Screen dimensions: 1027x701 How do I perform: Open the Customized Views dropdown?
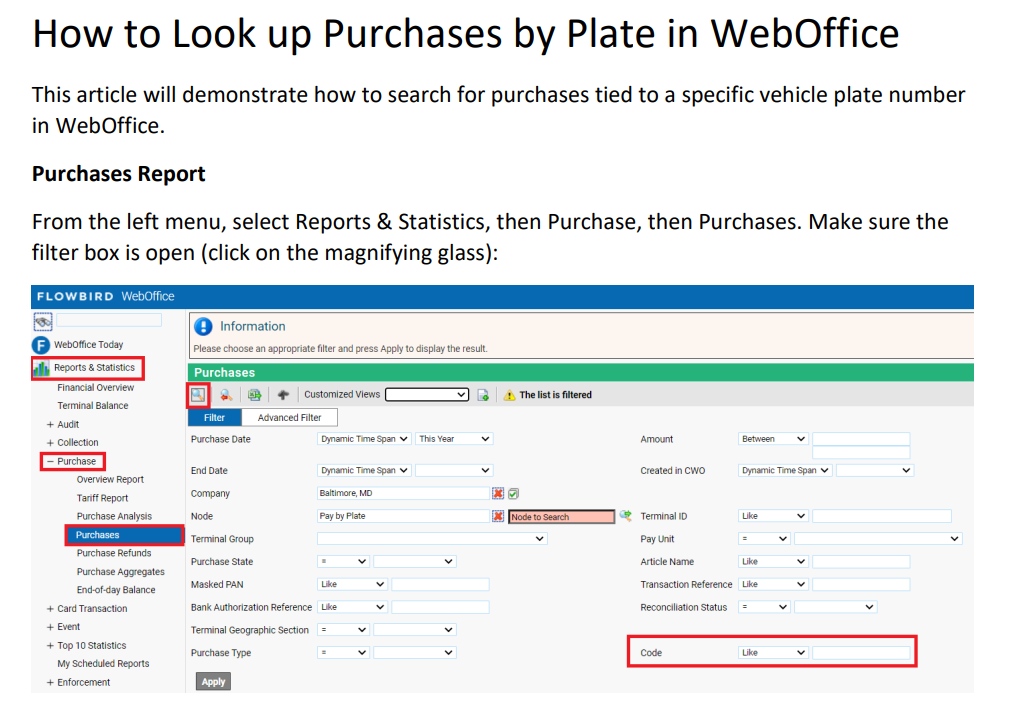tap(427, 394)
